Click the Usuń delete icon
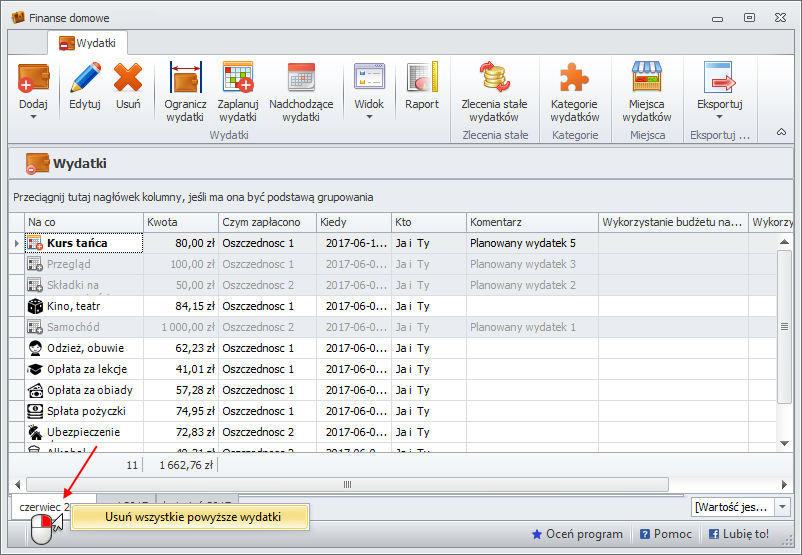 [x=128, y=78]
